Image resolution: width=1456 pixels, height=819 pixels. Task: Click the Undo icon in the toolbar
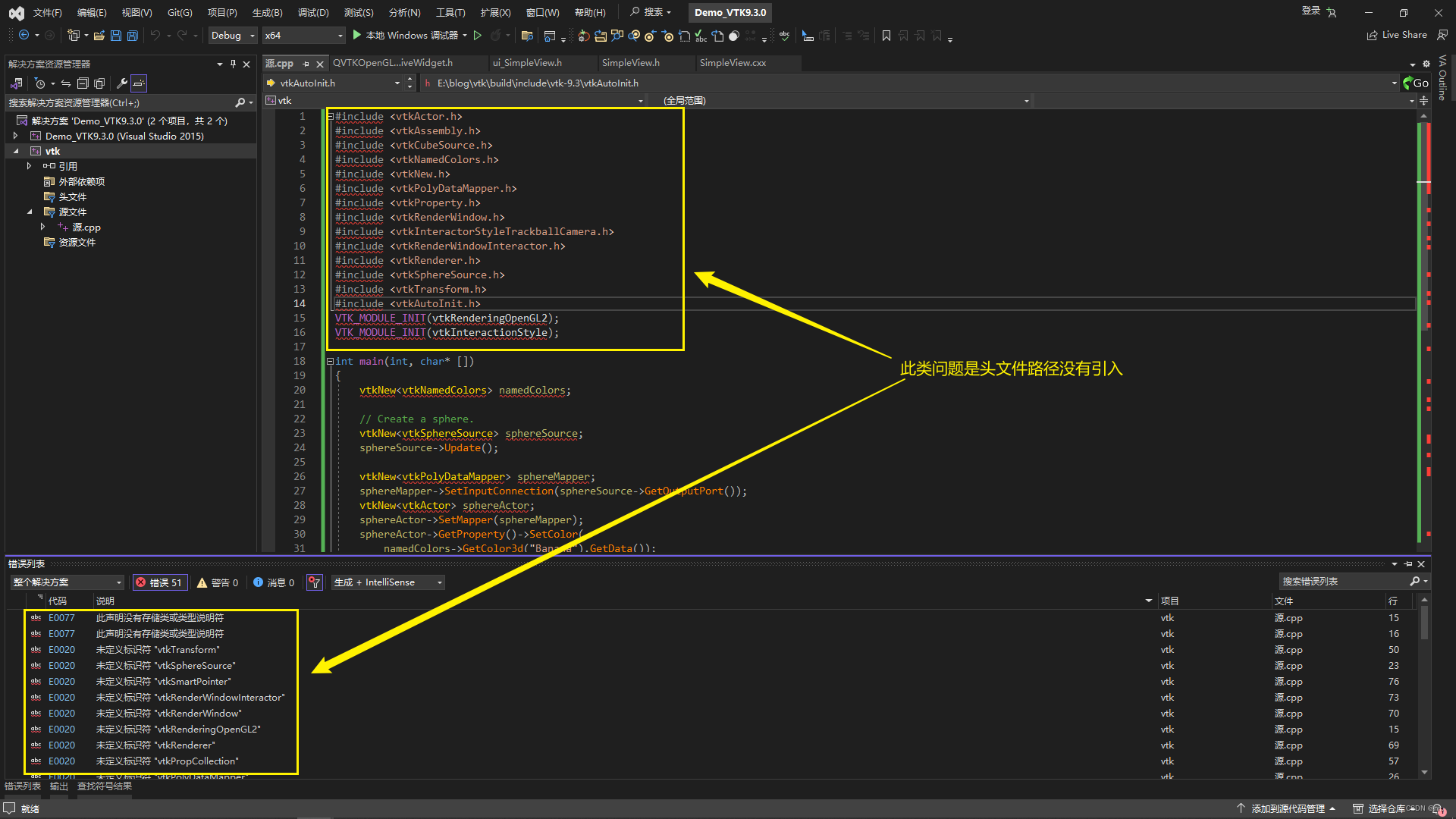(155, 36)
